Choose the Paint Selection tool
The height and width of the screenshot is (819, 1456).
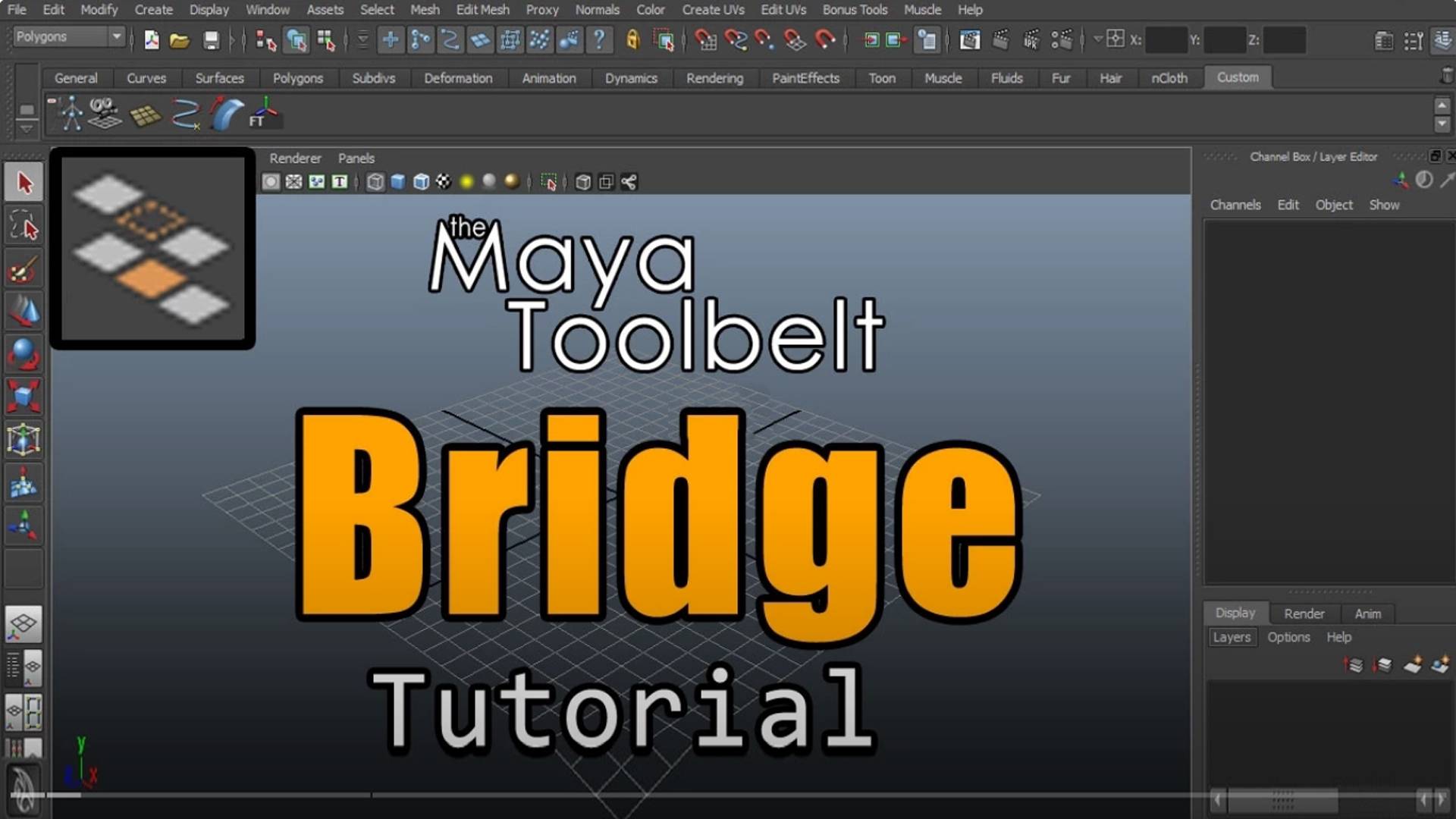click(24, 269)
